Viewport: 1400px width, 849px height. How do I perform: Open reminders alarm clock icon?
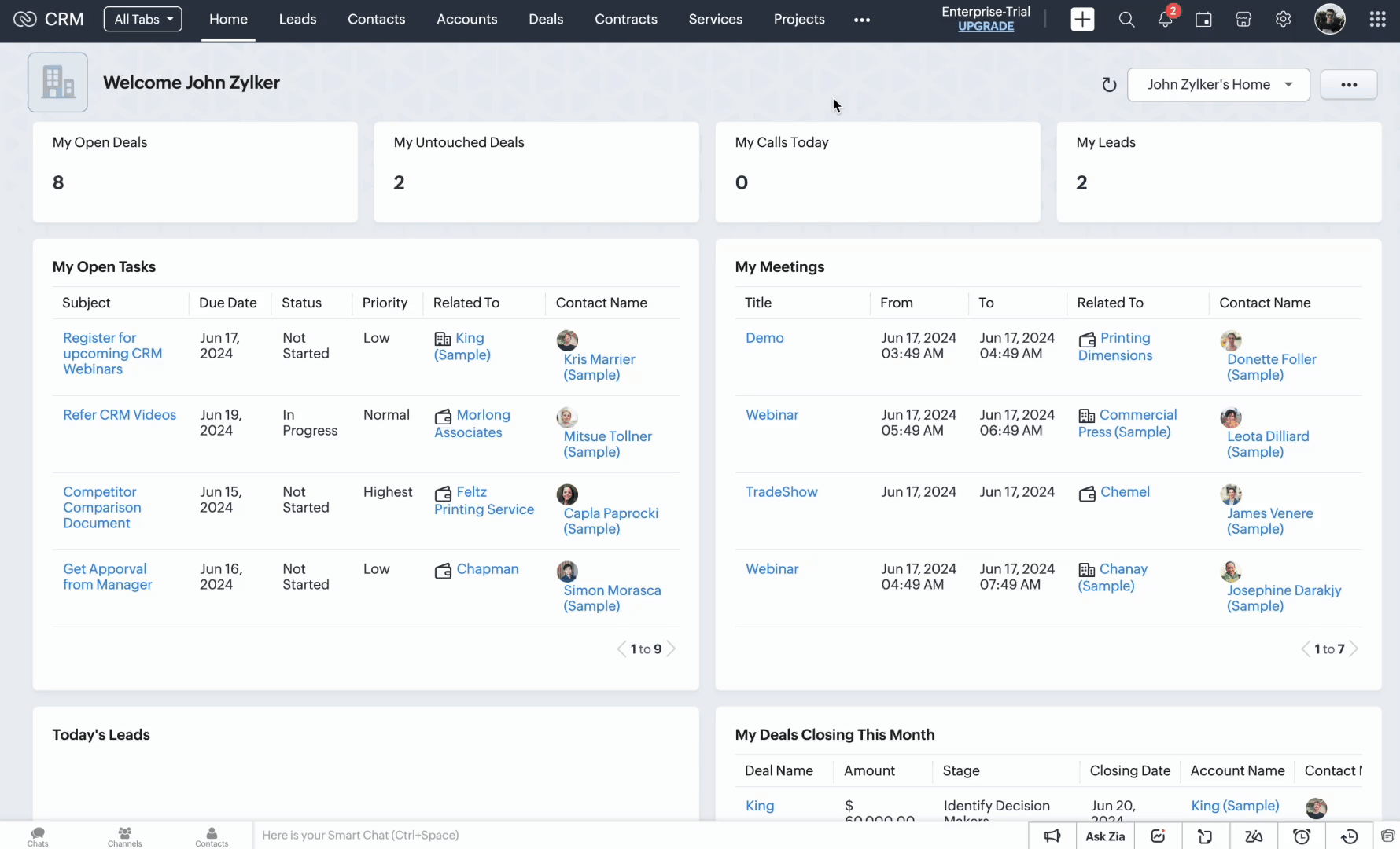coord(1302,836)
